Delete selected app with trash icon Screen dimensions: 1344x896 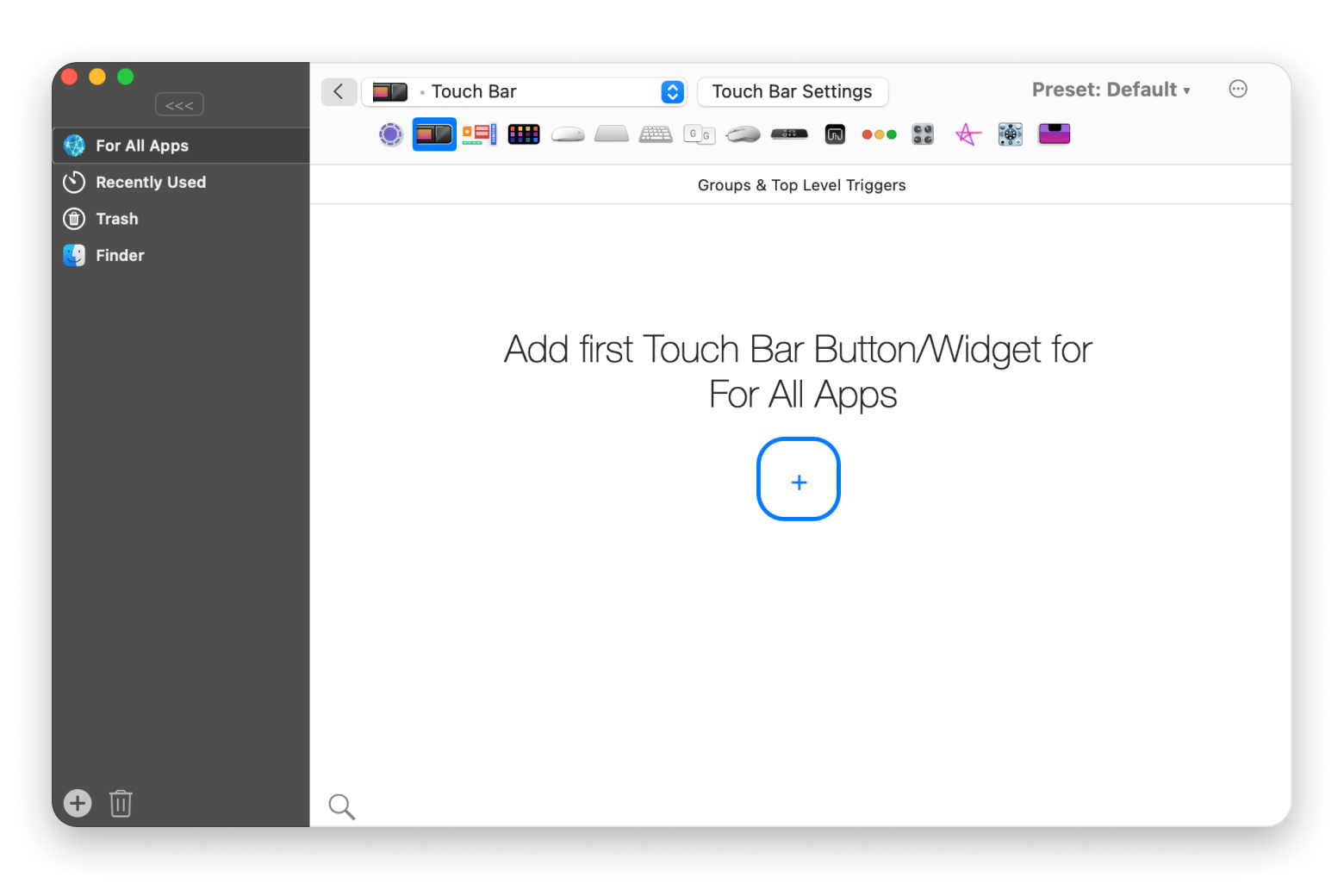coord(121,803)
